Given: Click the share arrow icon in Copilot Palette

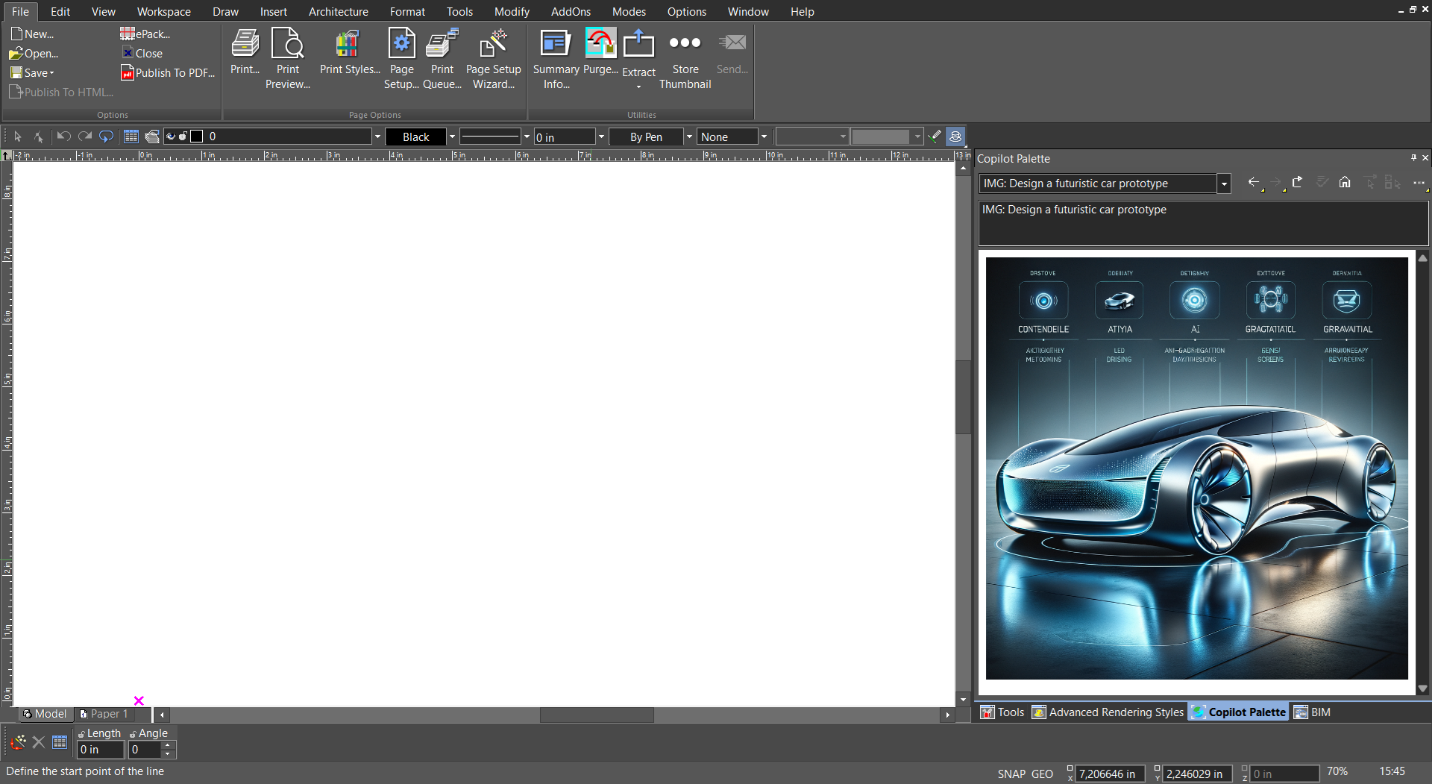Looking at the screenshot, I should 1298,182.
